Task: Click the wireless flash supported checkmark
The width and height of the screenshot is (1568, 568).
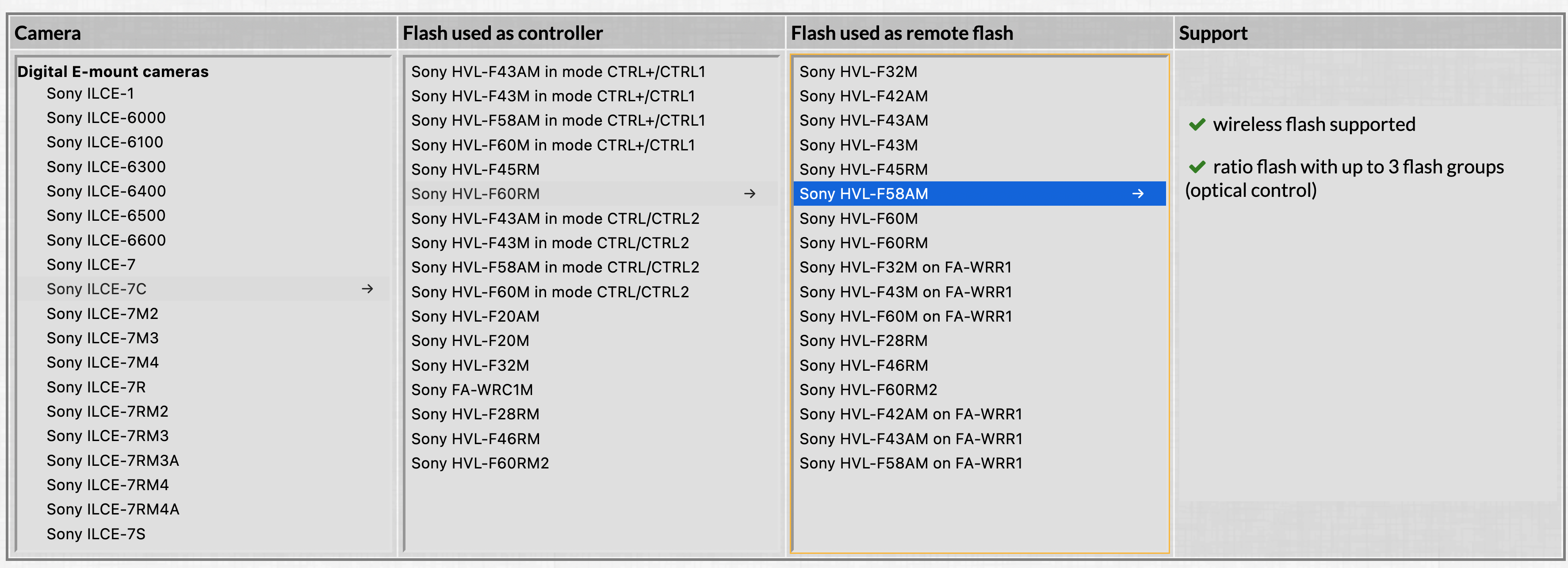Action: click(x=1197, y=125)
